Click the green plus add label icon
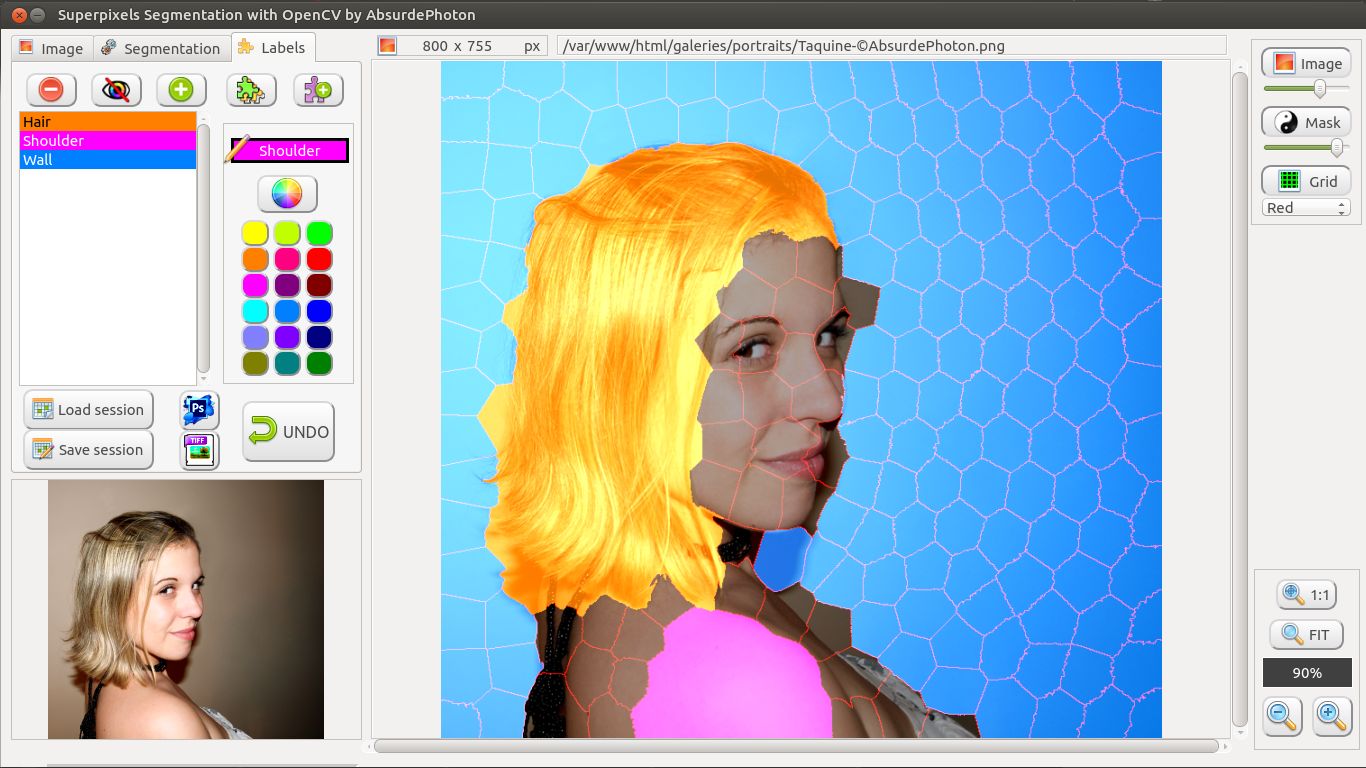Viewport: 1366px width, 768px height. (181, 90)
